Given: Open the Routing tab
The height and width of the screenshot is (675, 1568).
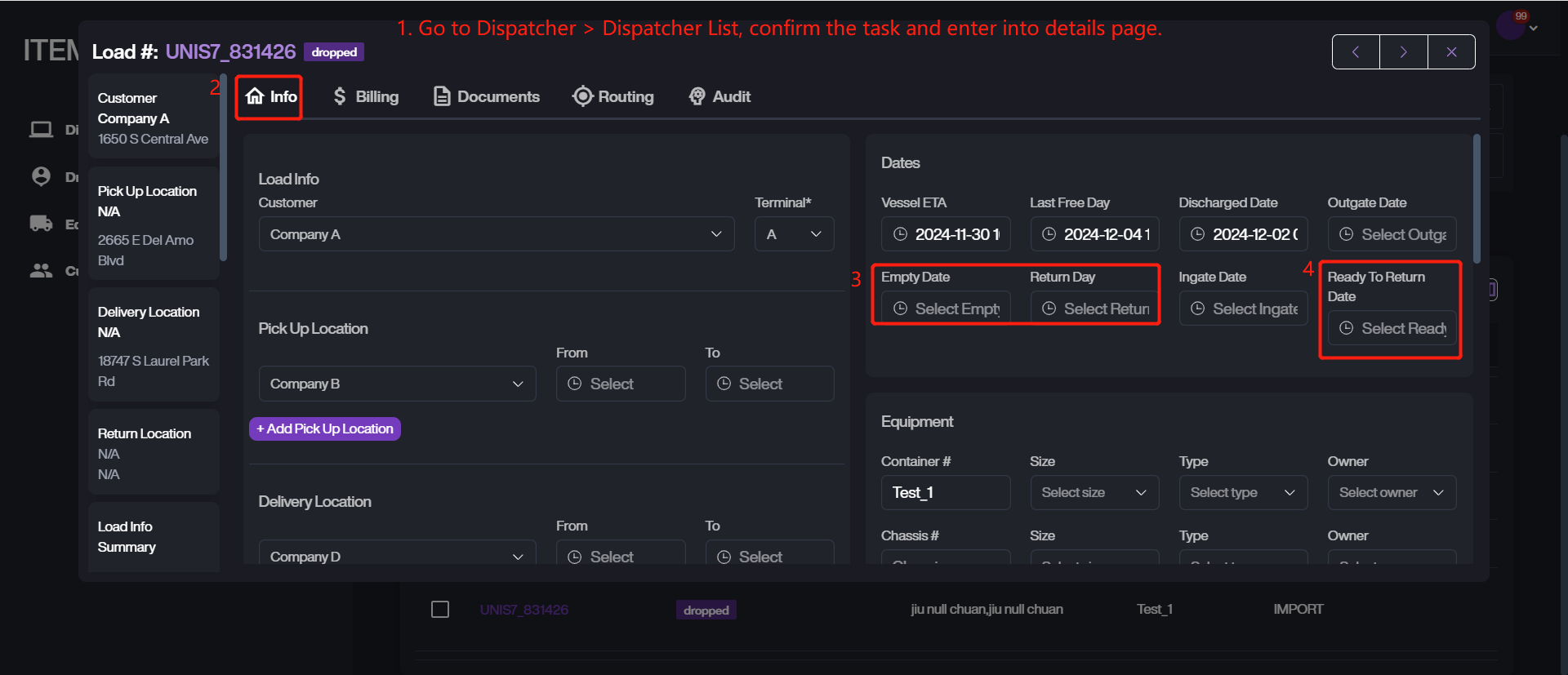Looking at the screenshot, I should [x=613, y=97].
